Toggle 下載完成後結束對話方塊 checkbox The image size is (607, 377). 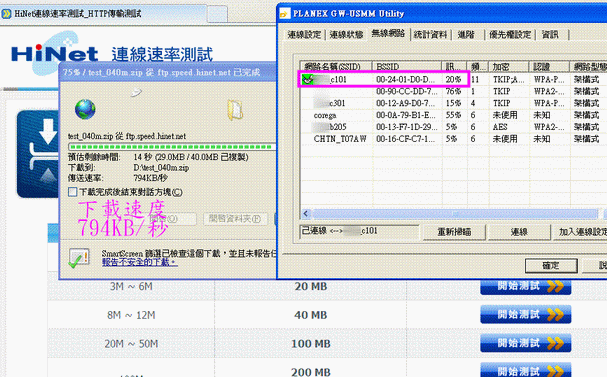72,192
